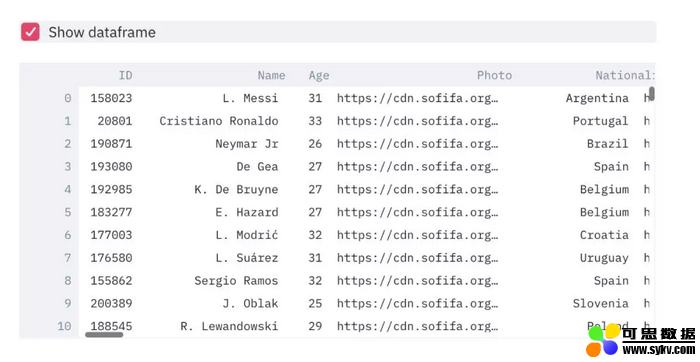Click E. Hazard's Belgium nationality cell
This screenshot has width=700, height=362.
point(604,212)
